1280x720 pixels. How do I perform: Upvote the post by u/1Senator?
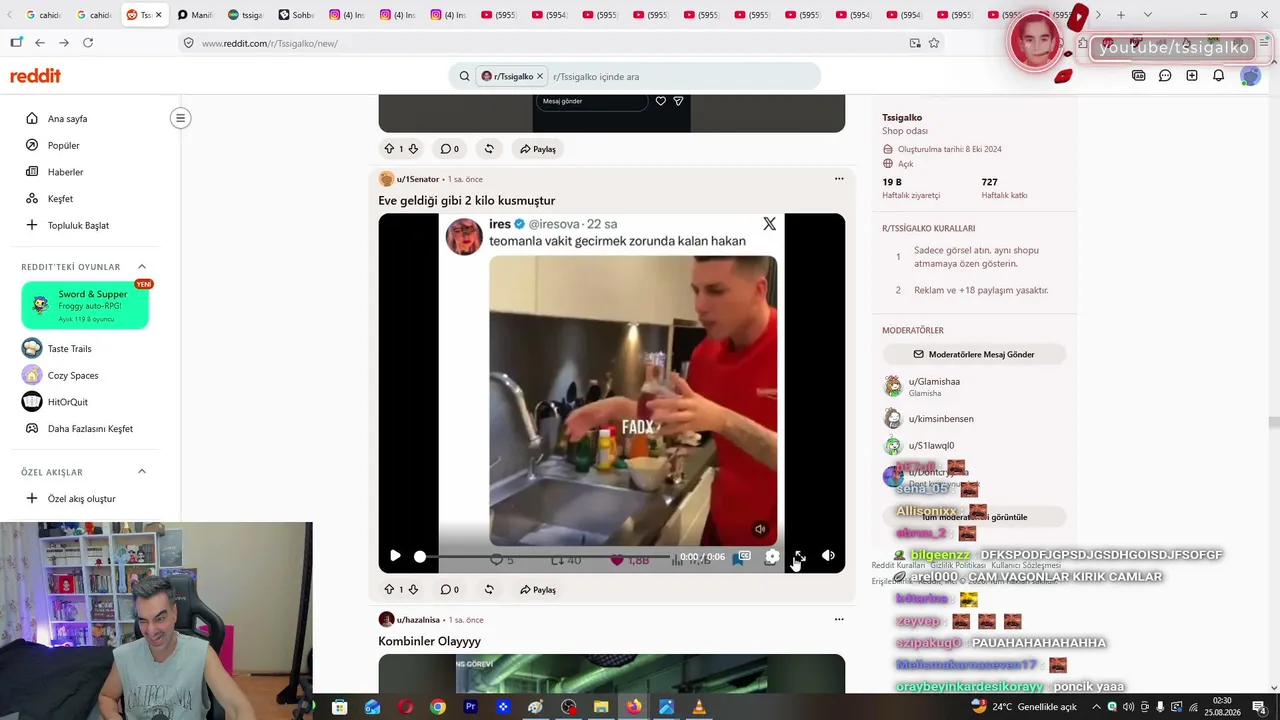[x=389, y=590]
